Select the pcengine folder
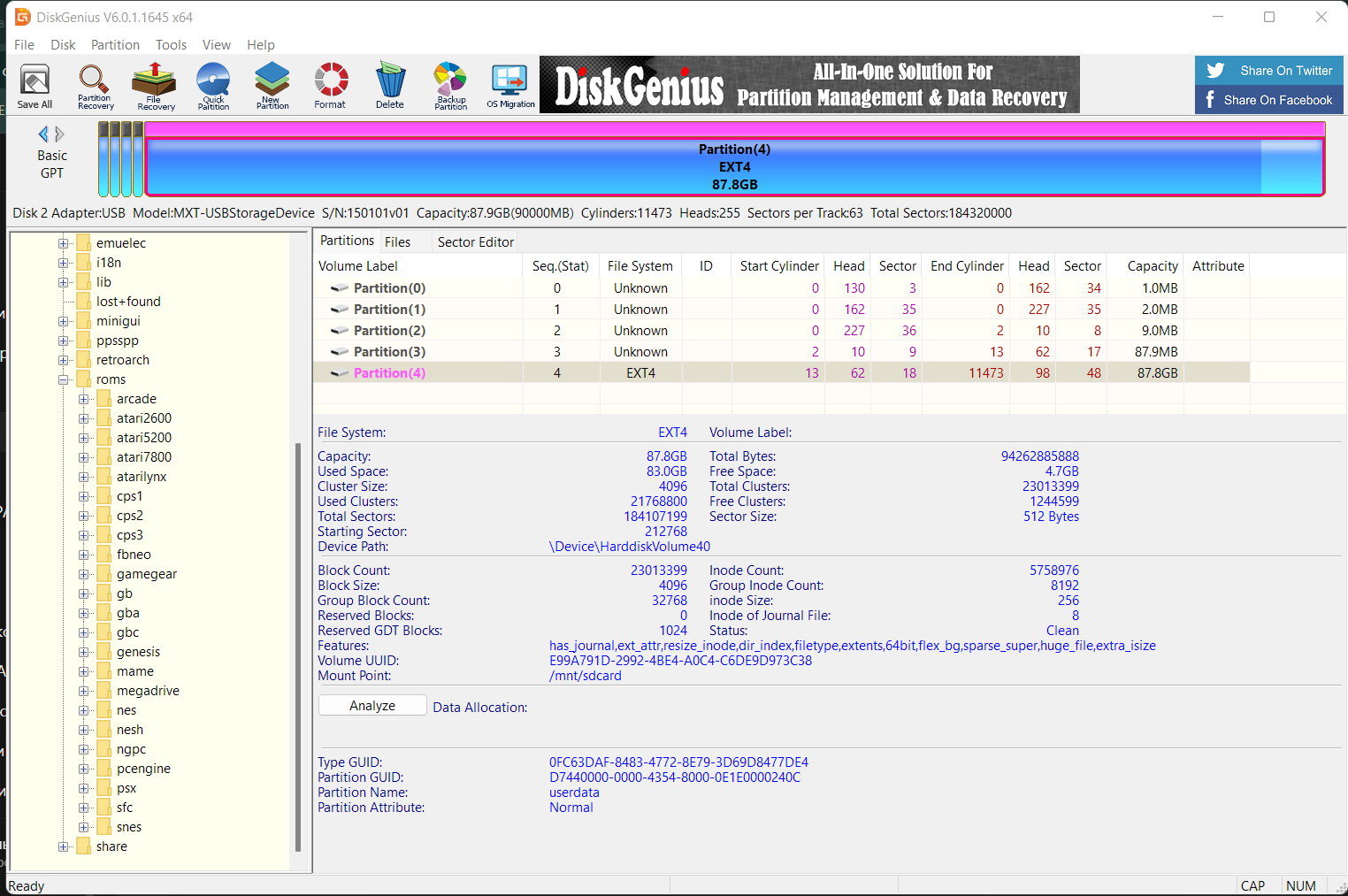Viewport: 1348px width, 896px height. tap(143, 769)
